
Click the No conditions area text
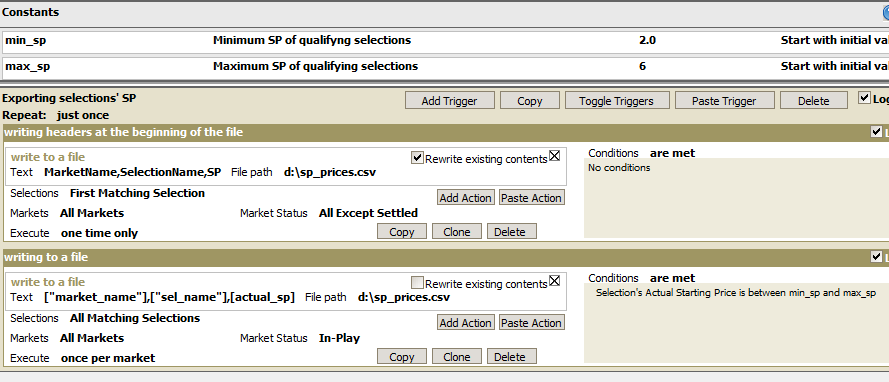pyautogui.click(x=619, y=168)
